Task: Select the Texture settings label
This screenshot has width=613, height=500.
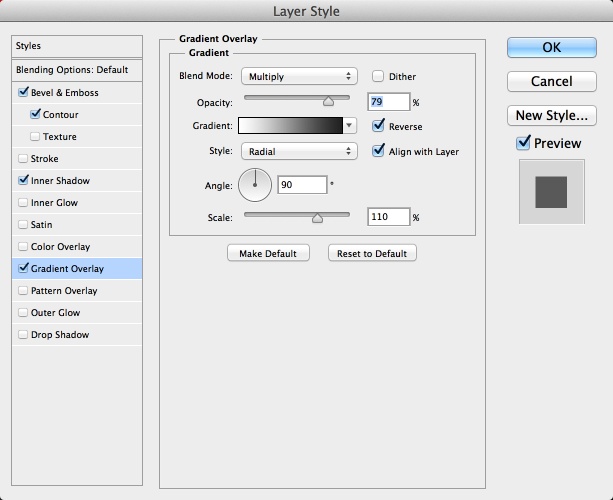Action: (60, 136)
